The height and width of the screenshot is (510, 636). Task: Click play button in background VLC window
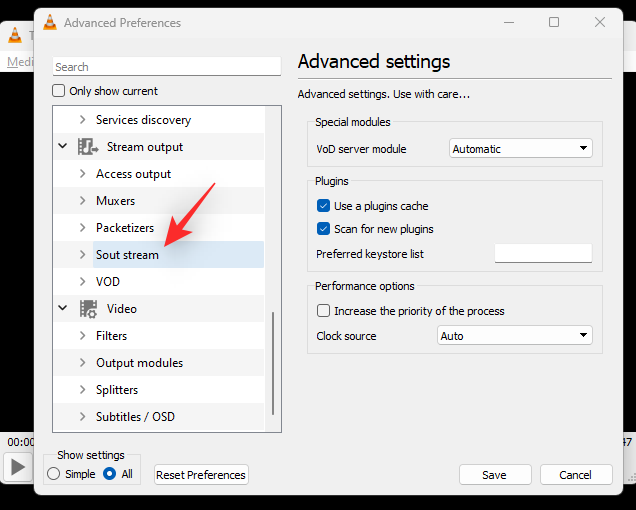point(18,467)
